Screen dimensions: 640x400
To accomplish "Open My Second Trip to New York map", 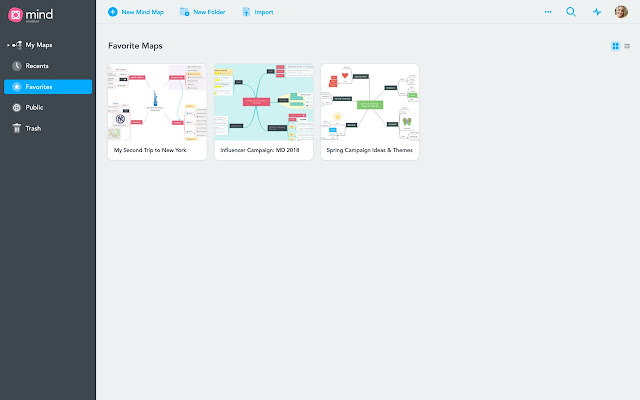I will [x=157, y=111].
